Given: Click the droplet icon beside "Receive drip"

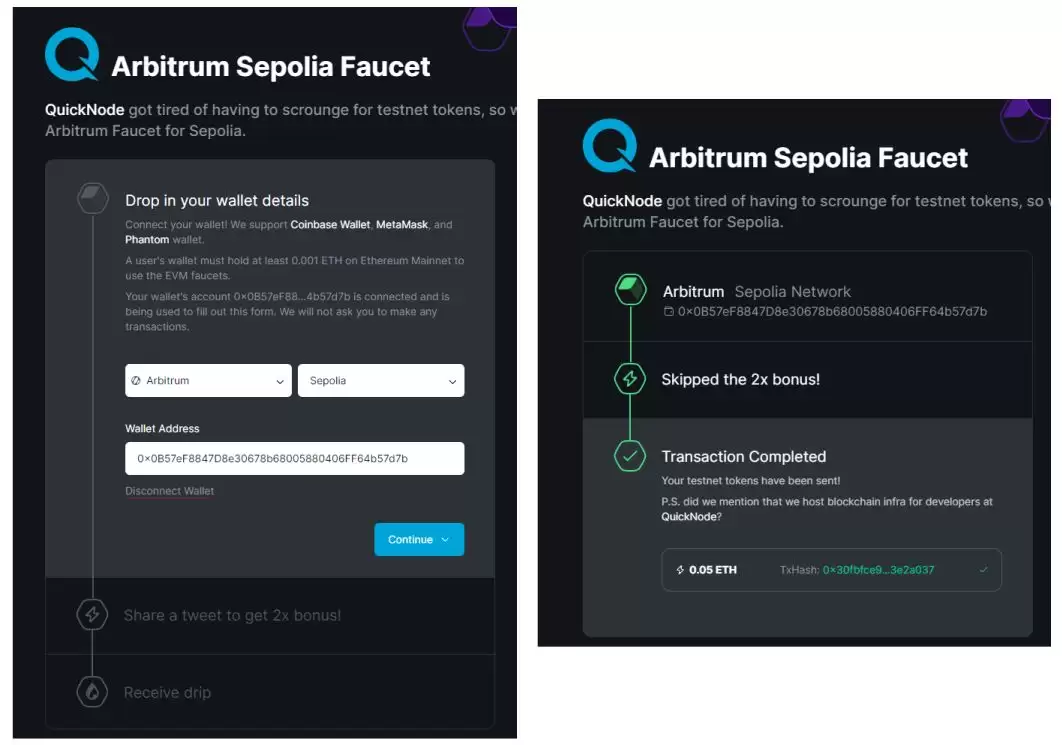Looking at the screenshot, I should (x=93, y=692).
